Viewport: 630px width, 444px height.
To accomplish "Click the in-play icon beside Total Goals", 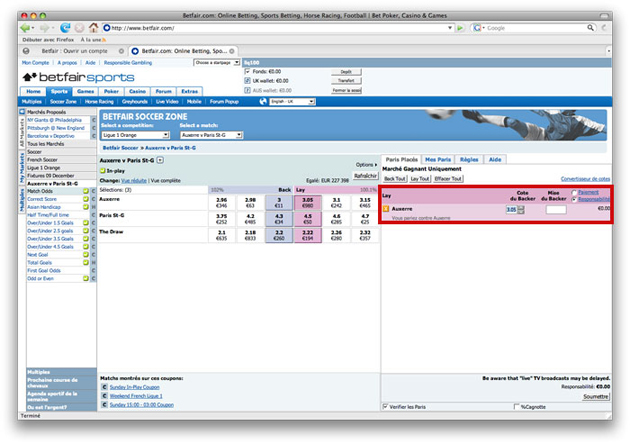I will (x=86, y=263).
